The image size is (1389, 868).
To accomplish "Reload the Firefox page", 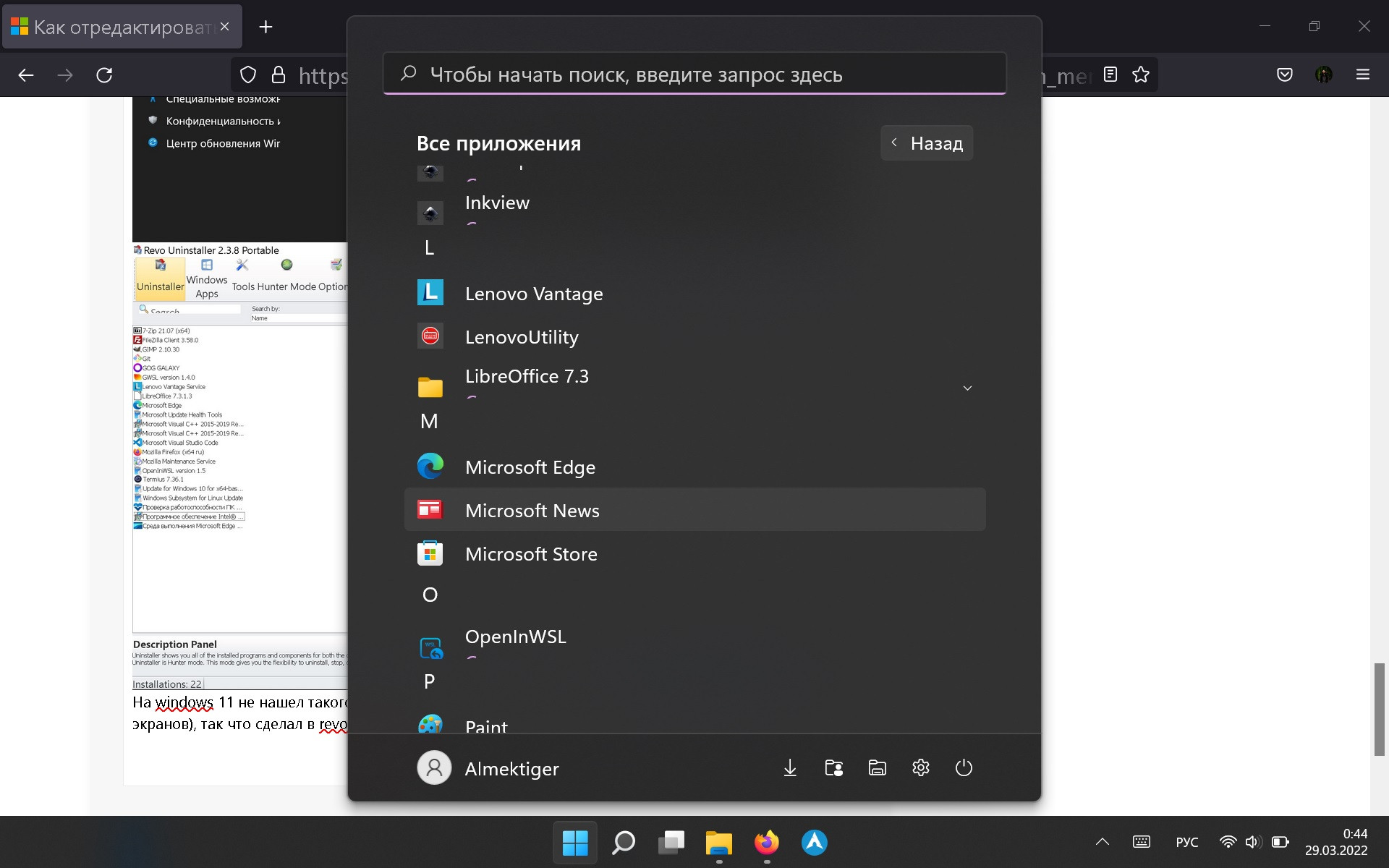I will 104,75.
